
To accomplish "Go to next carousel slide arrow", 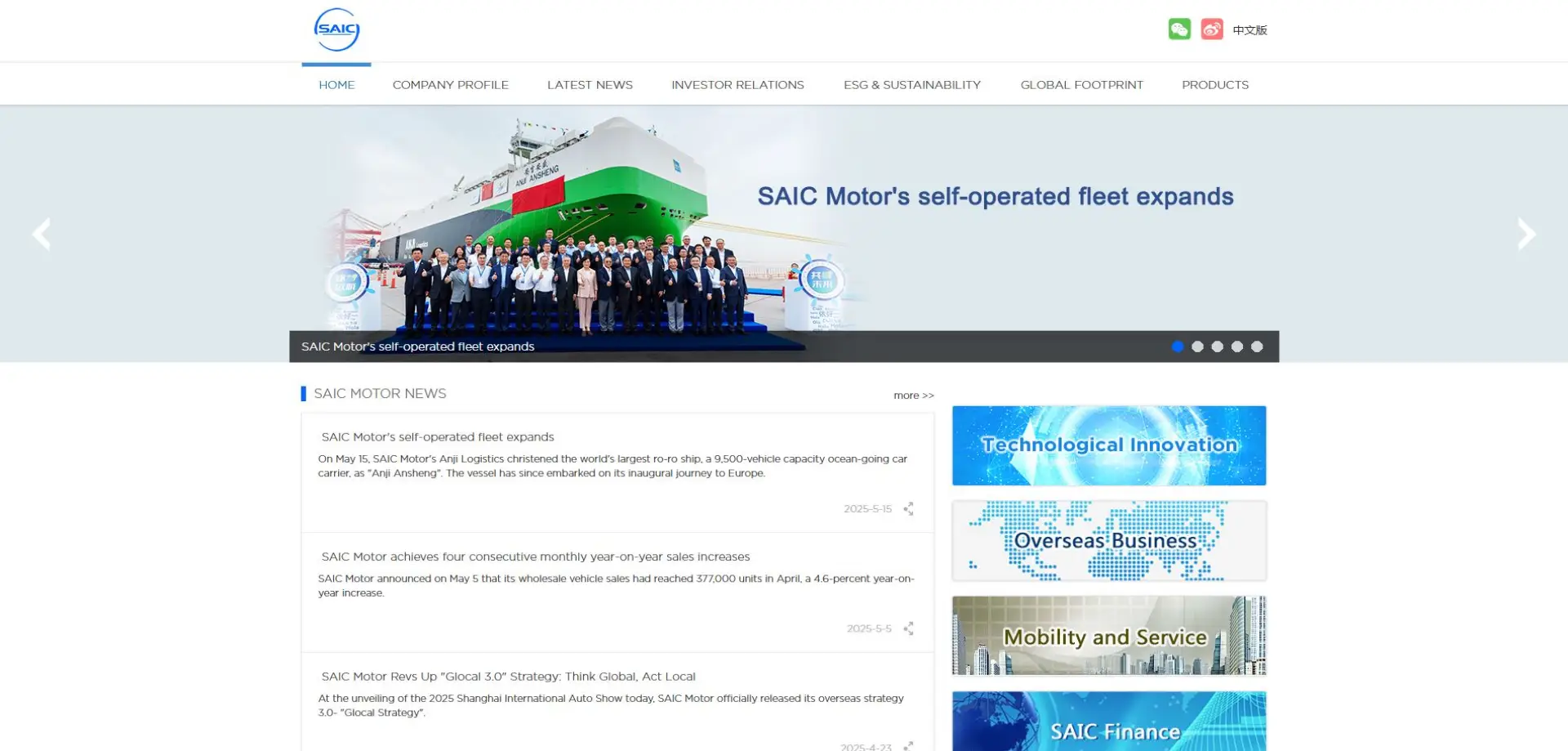I will (1526, 235).
